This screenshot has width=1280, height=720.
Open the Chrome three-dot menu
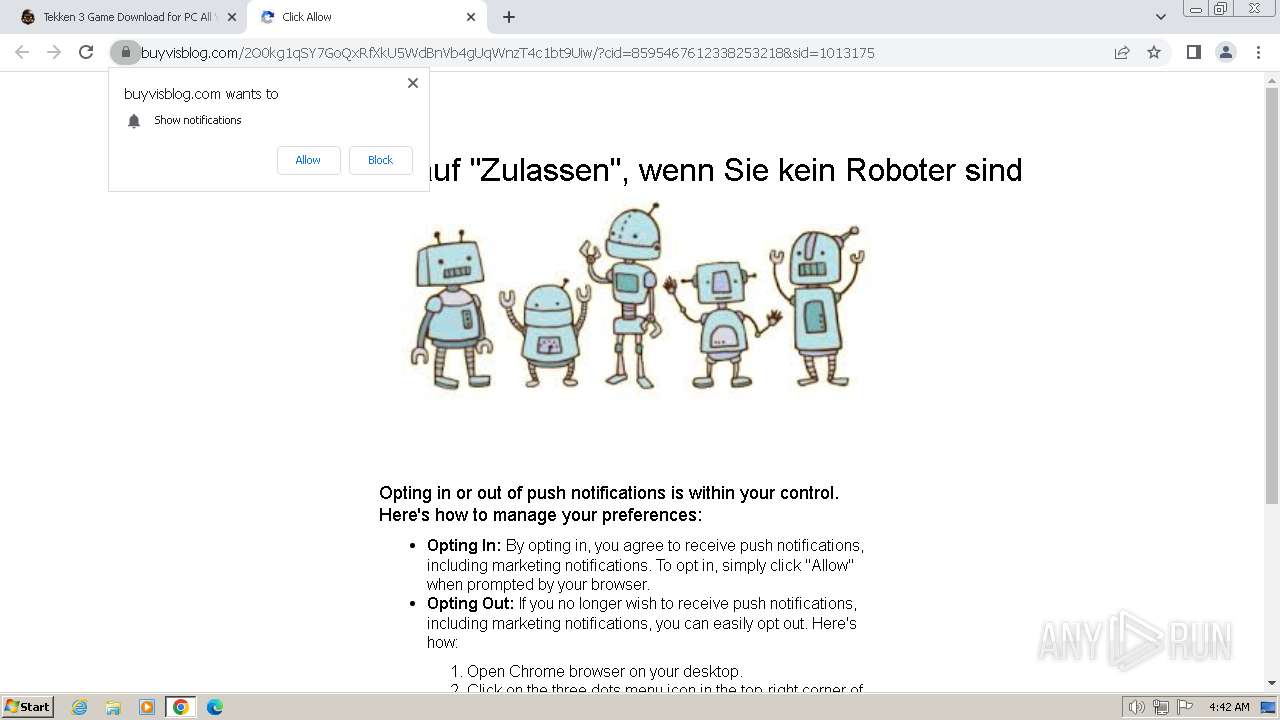[1258, 52]
